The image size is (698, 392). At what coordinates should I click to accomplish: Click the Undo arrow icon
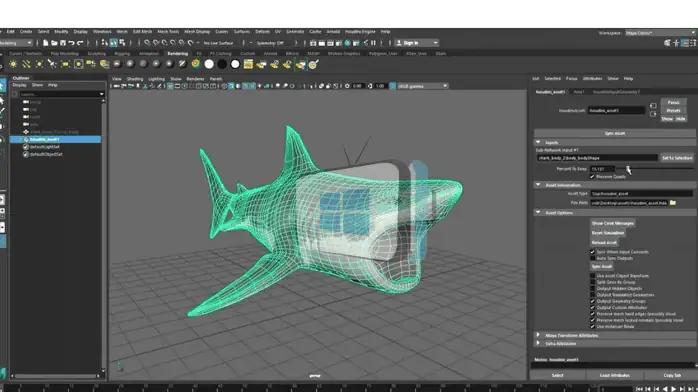71,43
